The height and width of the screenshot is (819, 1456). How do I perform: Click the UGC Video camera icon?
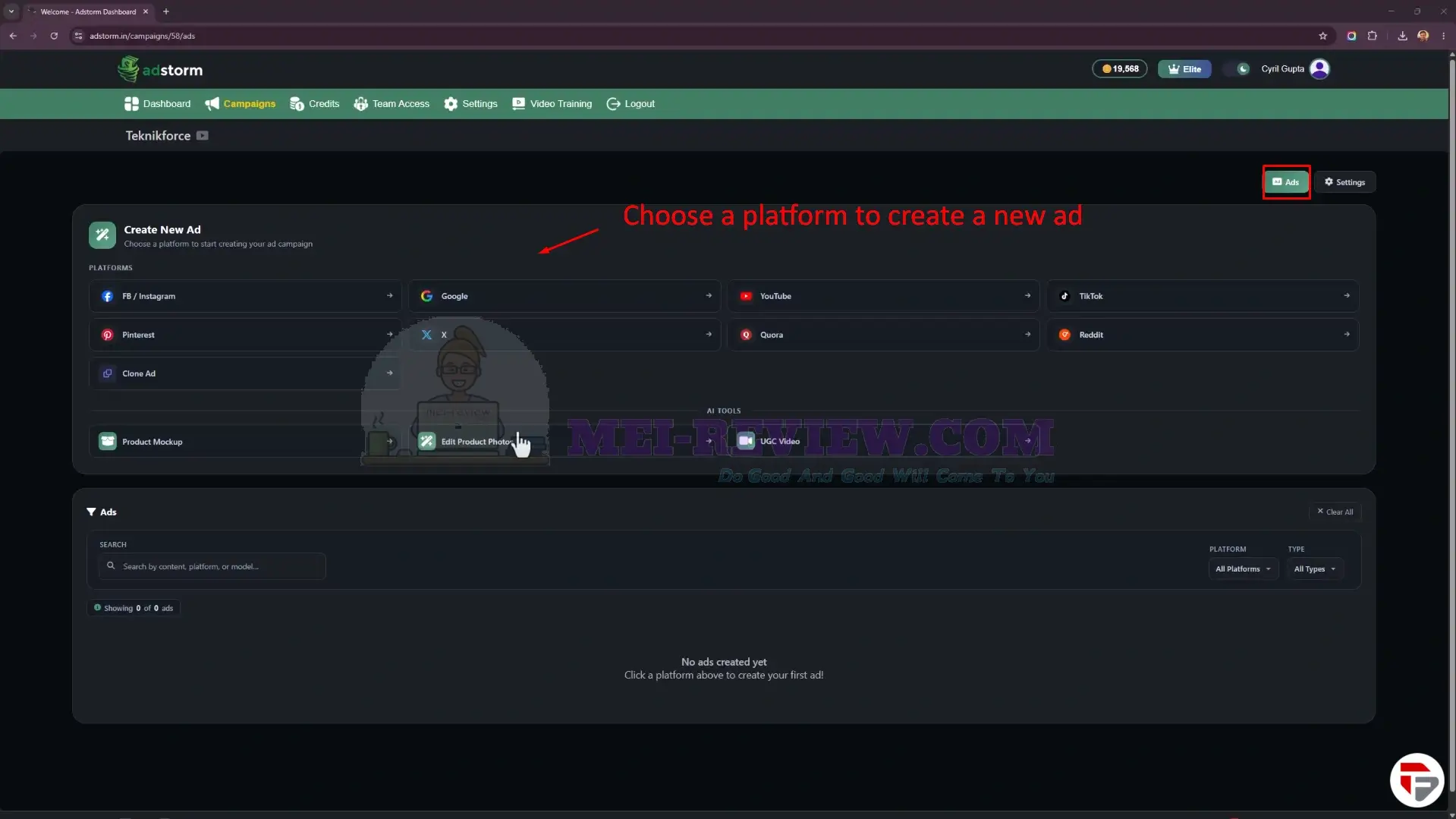point(746,441)
